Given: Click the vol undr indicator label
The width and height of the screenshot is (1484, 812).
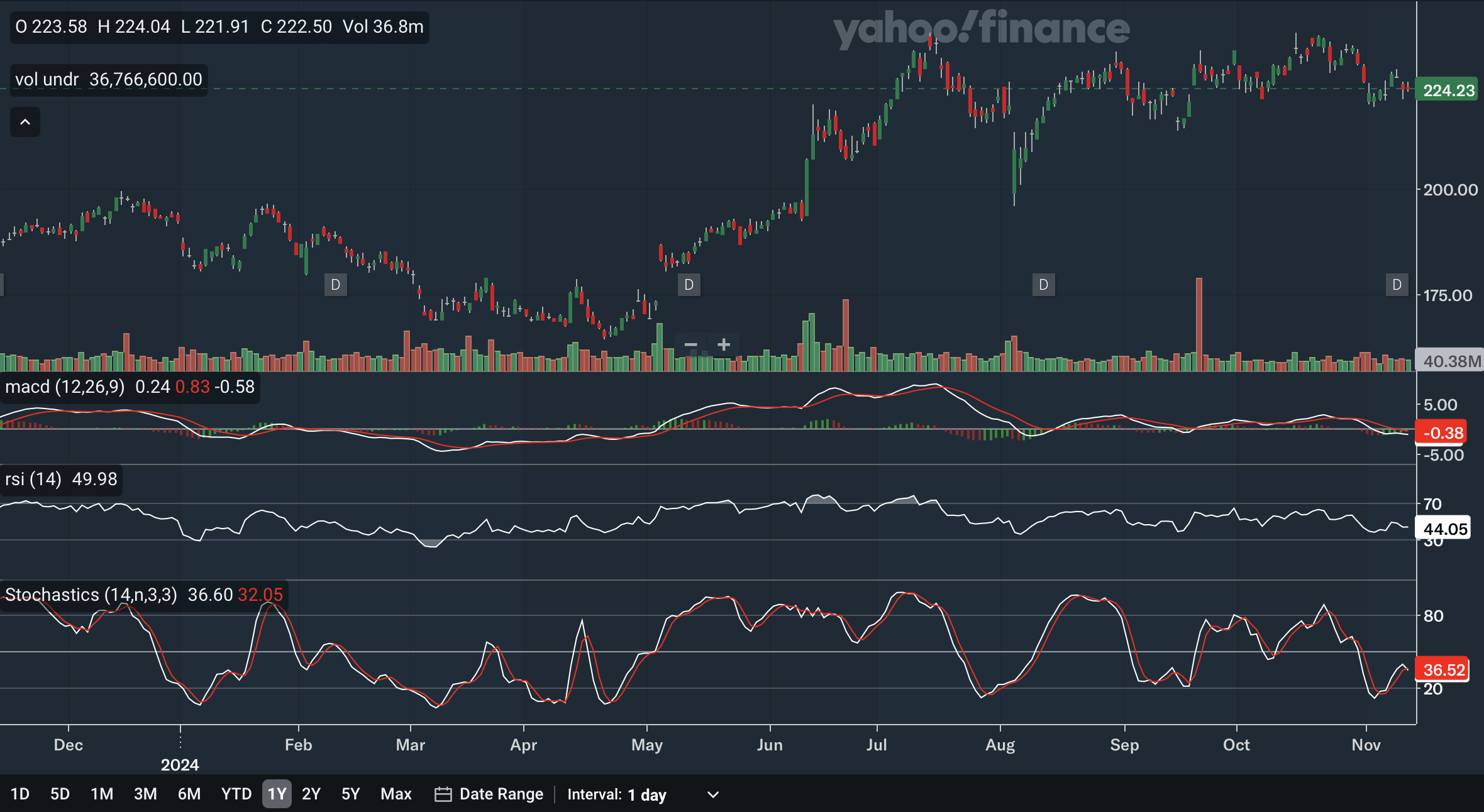Looking at the screenshot, I should 47,79.
